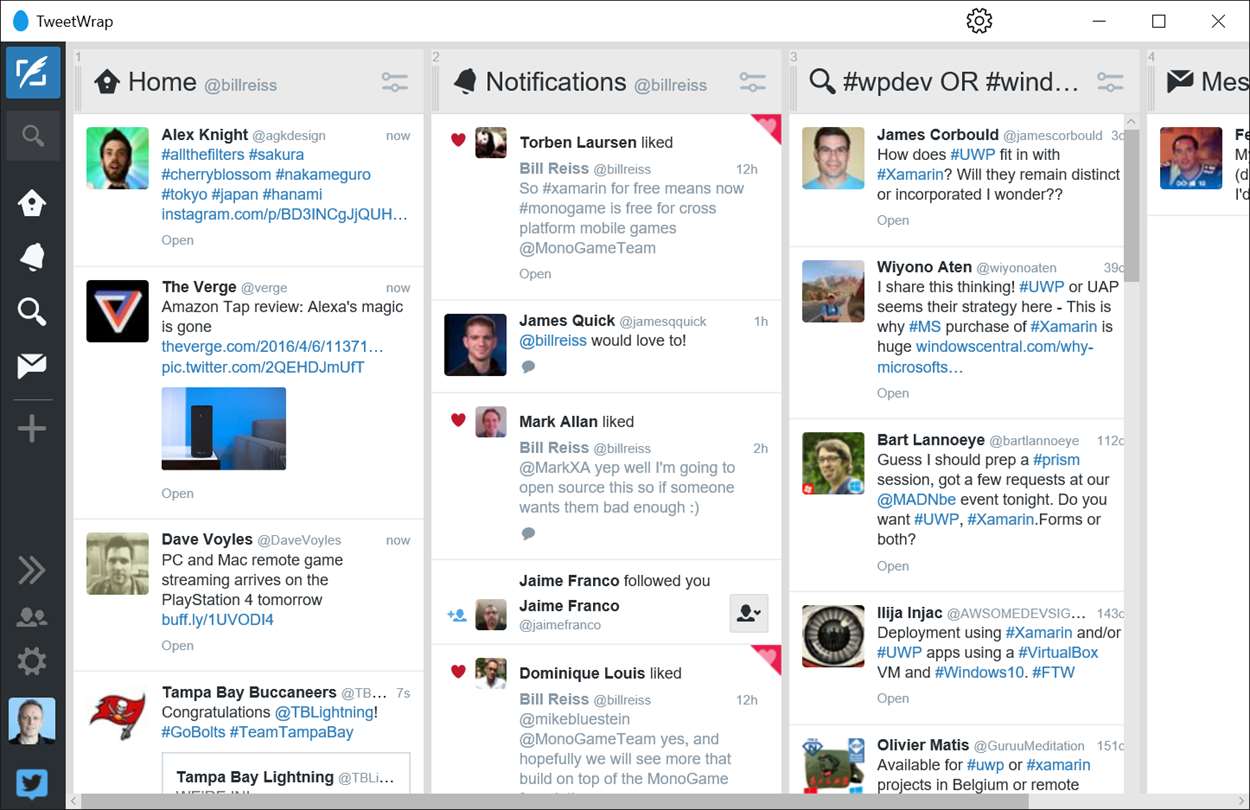This screenshot has width=1250, height=810.
Task: Open Bart Lannoeye's tweet
Action: [x=893, y=566]
